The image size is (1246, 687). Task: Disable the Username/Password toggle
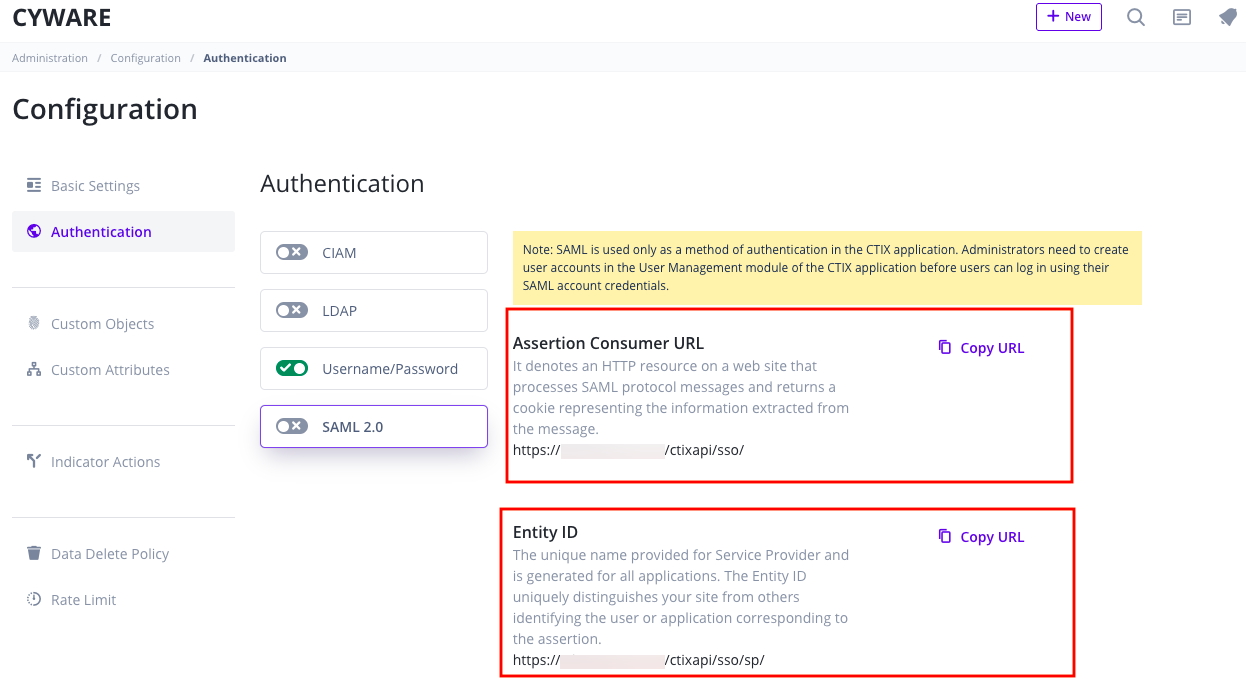tap(292, 368)
